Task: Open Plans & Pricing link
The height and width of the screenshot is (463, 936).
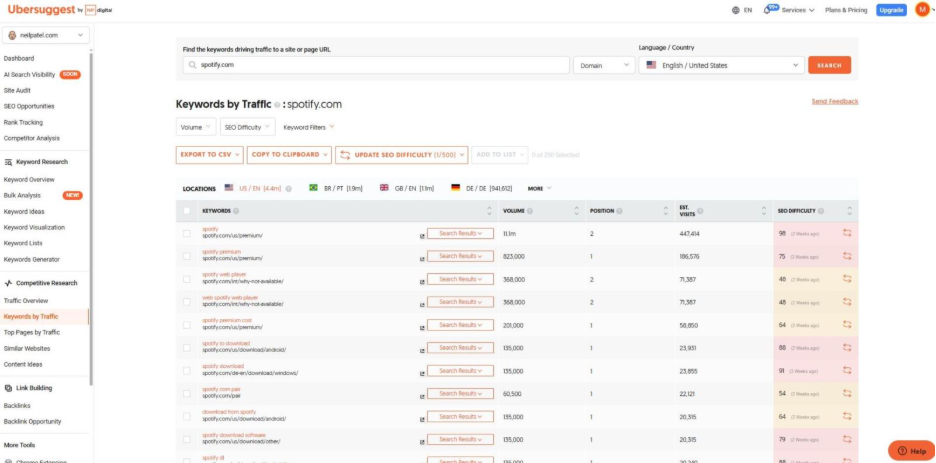Action: click(x=846, y=10)
